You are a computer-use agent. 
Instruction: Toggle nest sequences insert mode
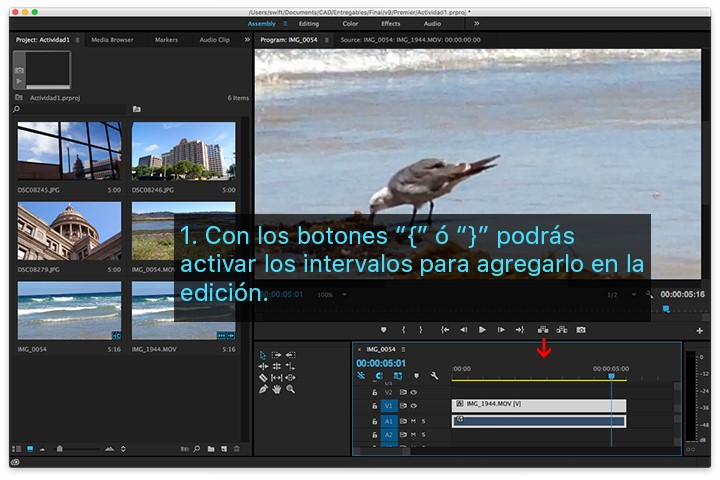361,376
